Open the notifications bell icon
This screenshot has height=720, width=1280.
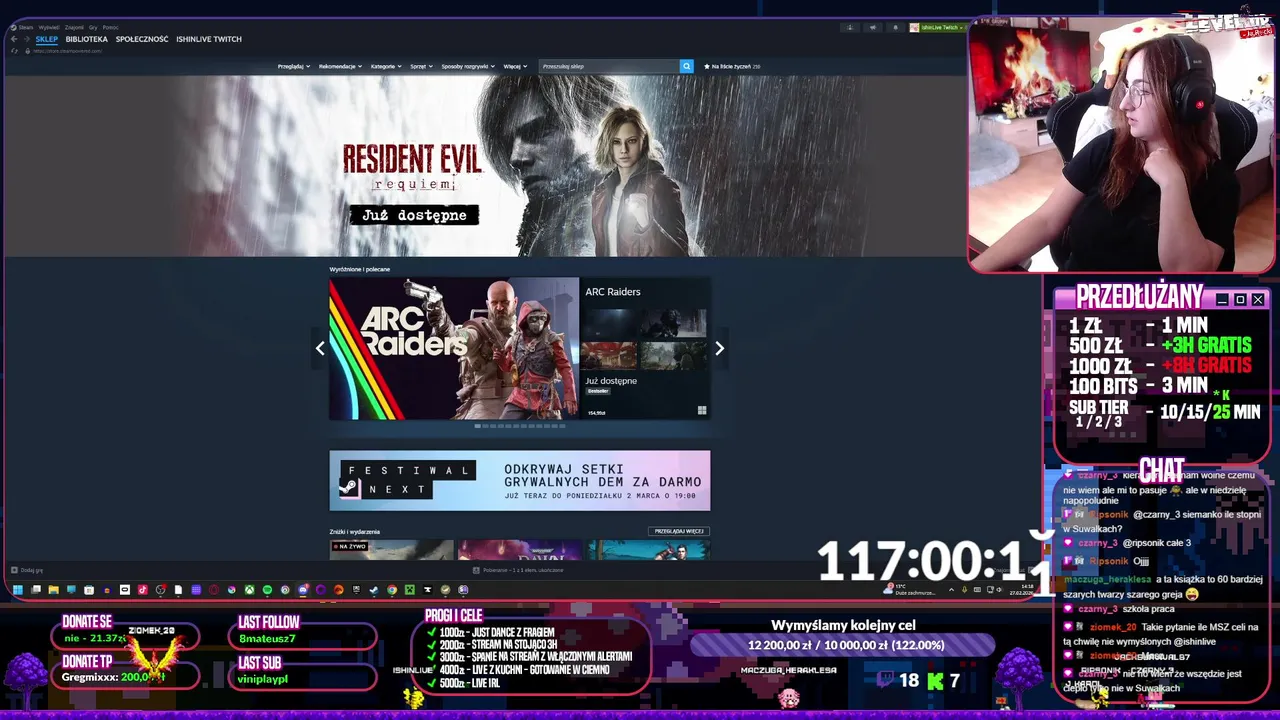[895, 27]
